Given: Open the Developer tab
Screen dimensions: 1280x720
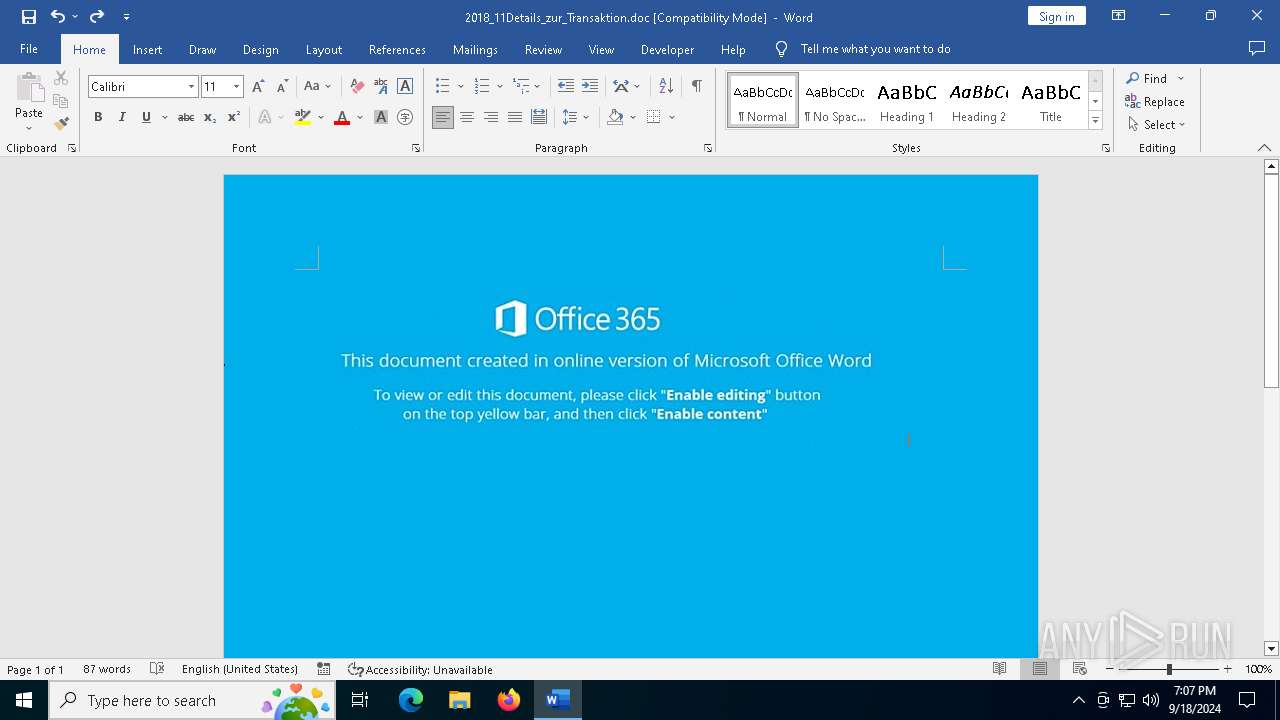Looking at the screenshot, I should coord(667,49).
